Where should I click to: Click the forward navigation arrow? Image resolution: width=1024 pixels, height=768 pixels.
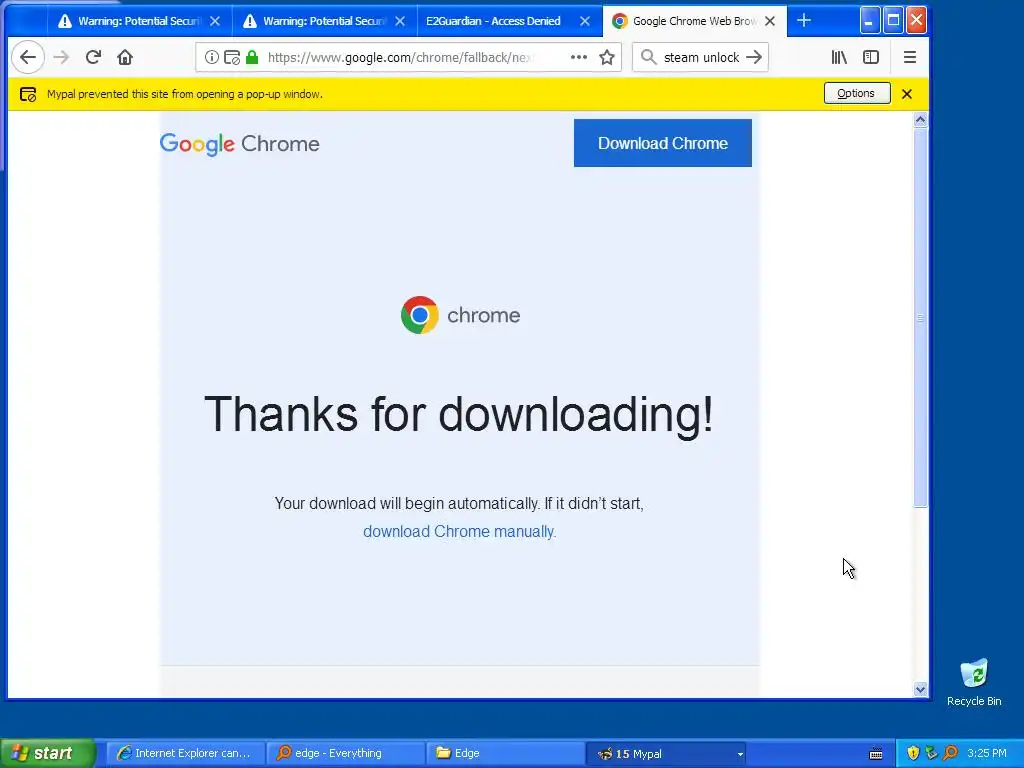[61, 57]
